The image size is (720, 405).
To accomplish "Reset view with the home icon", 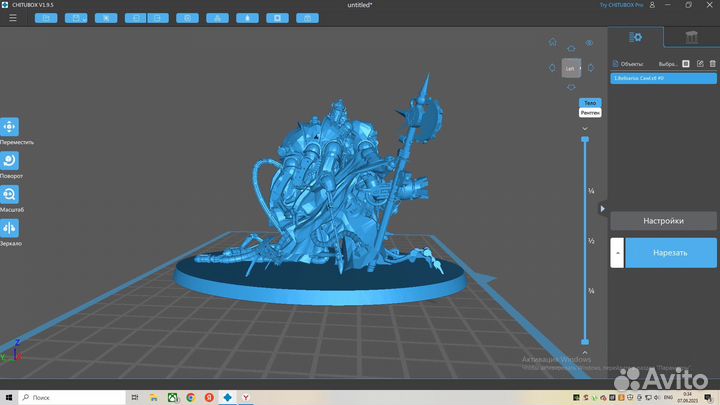I will pos(552,42).
